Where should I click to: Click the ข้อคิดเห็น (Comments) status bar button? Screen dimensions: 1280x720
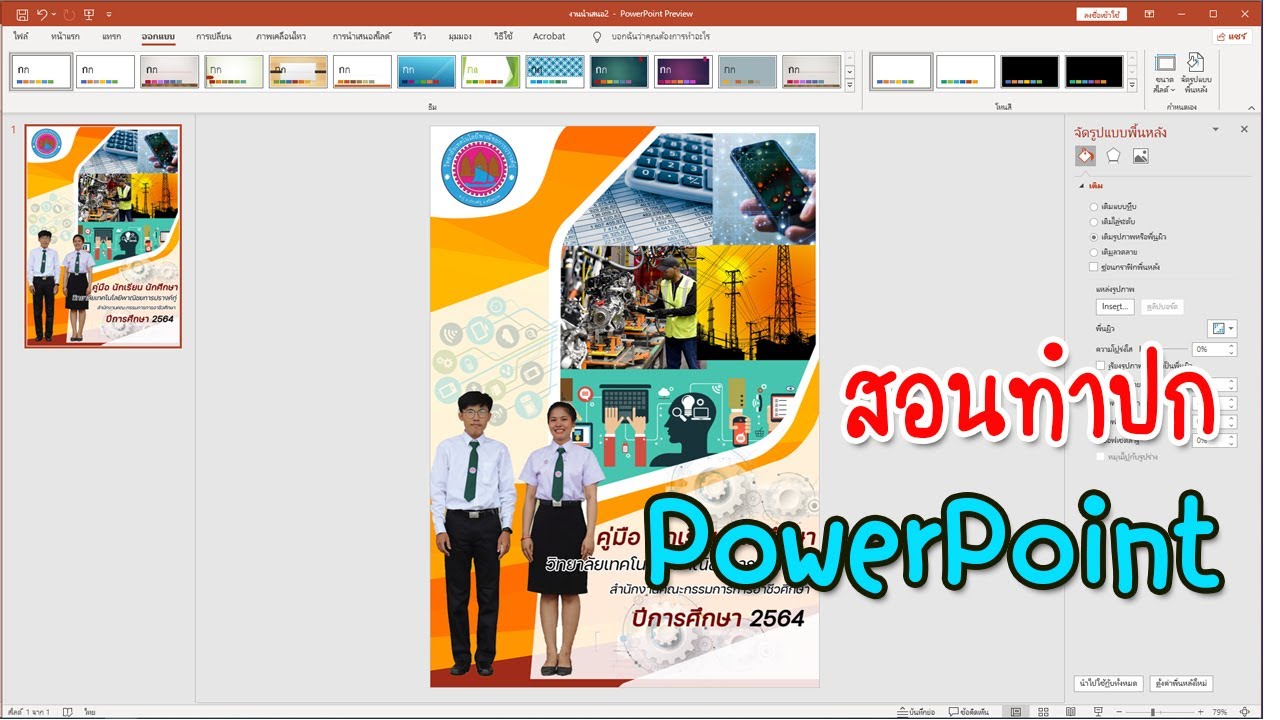tap(969, 712)
